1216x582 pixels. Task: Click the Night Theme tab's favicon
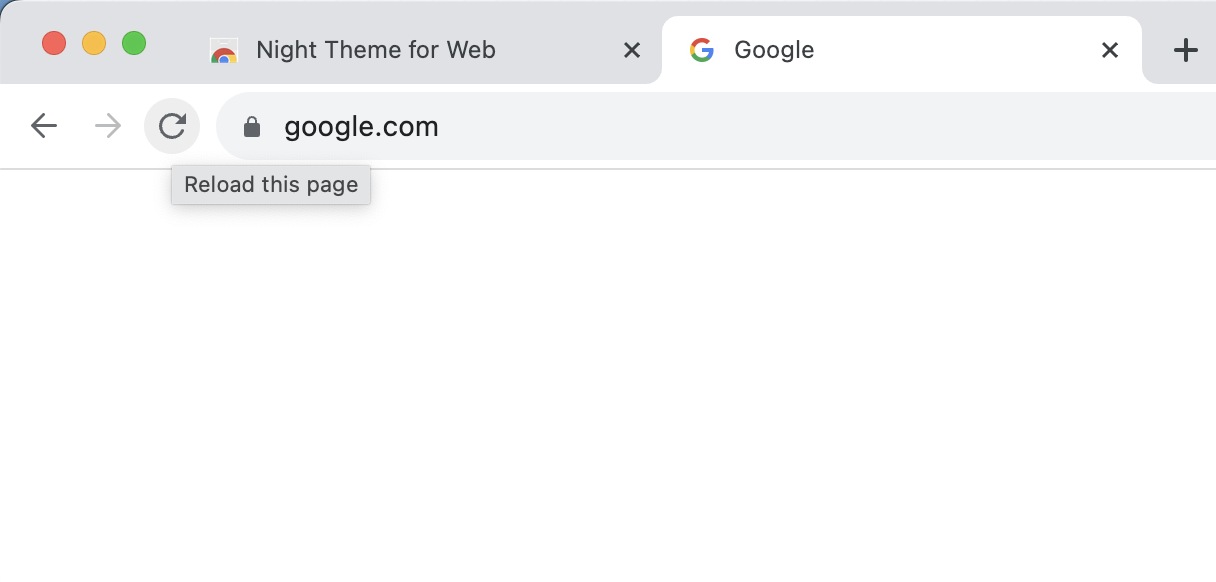tap(224, 51)
